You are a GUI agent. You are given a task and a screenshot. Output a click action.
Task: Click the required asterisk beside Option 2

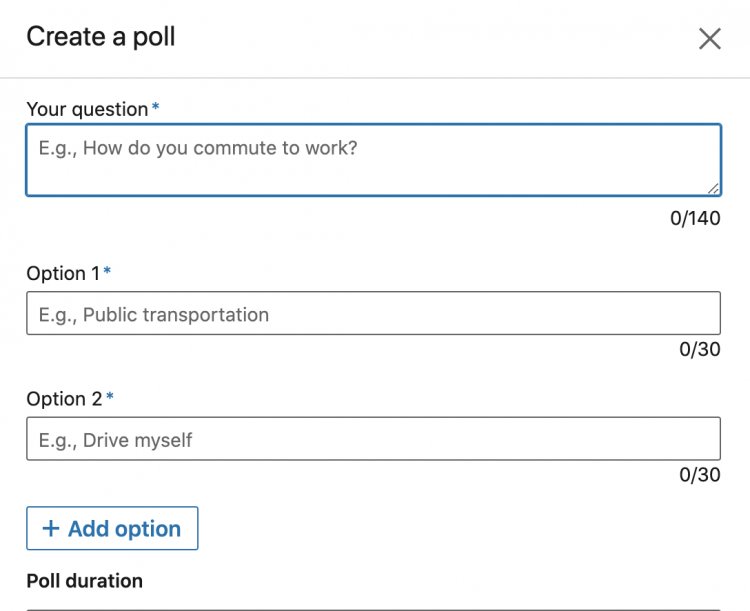110,396
